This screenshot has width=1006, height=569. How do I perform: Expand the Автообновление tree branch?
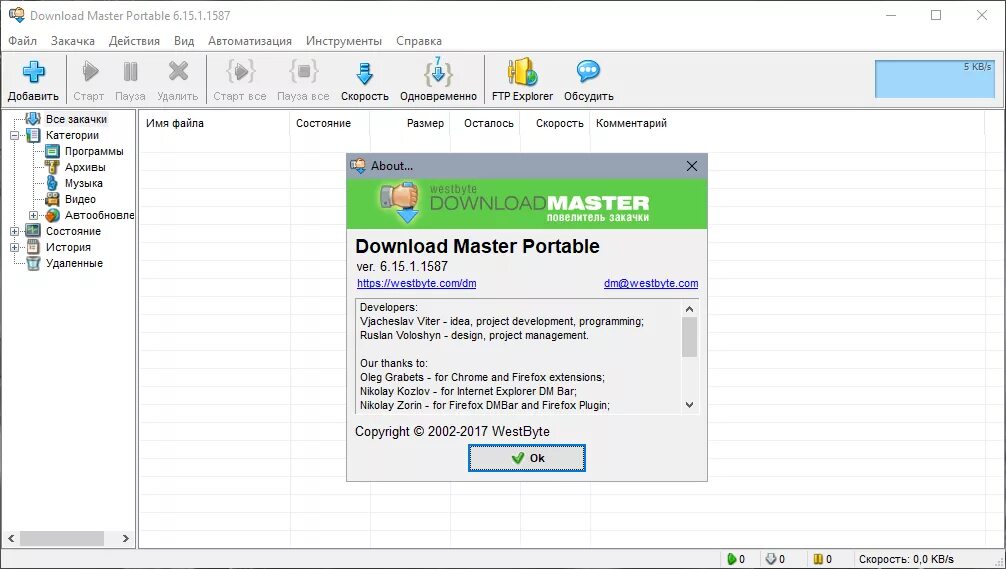pyautogui.click(x=33, y=216)
